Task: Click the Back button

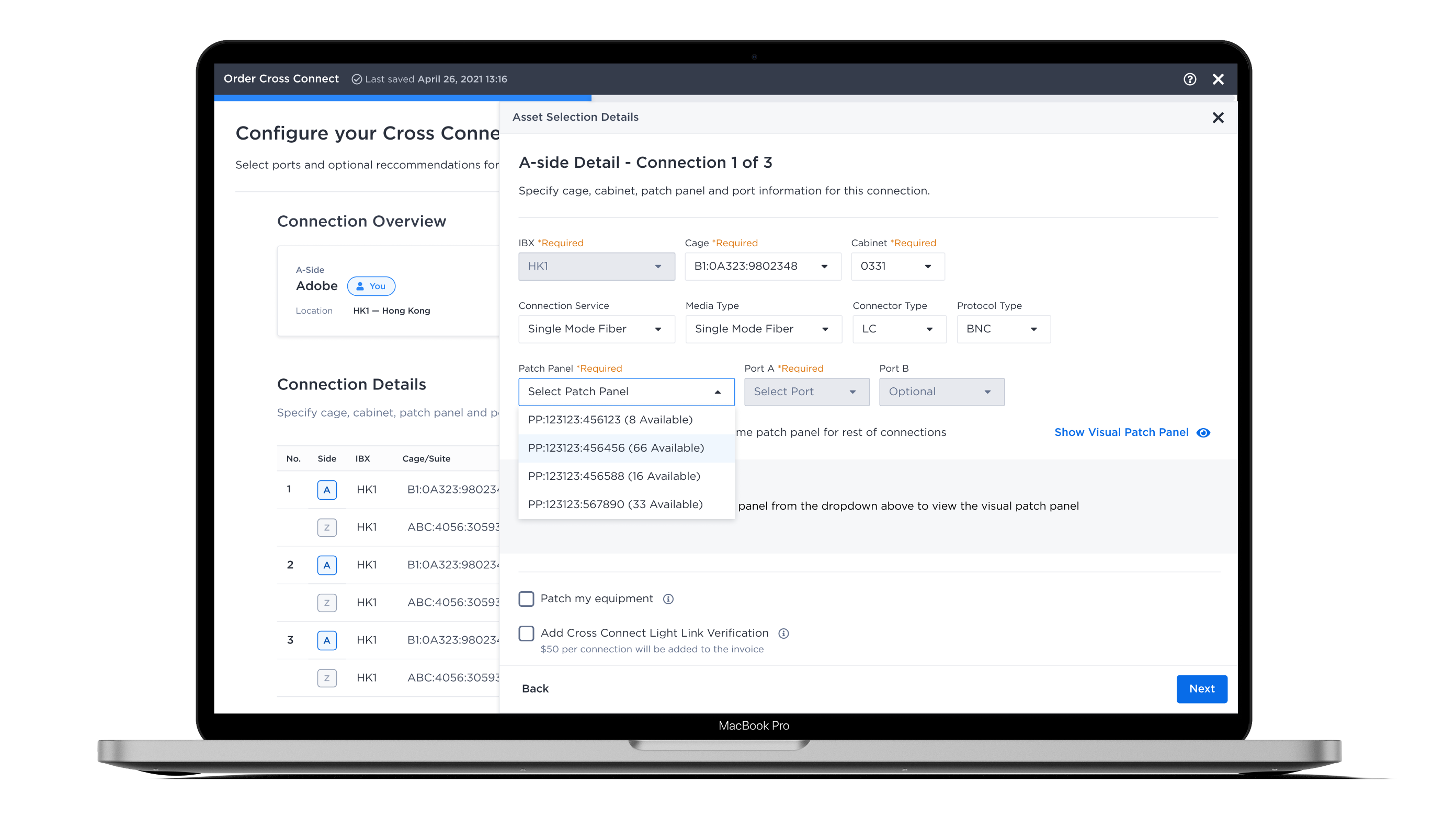Action: [x=535, y=689]
